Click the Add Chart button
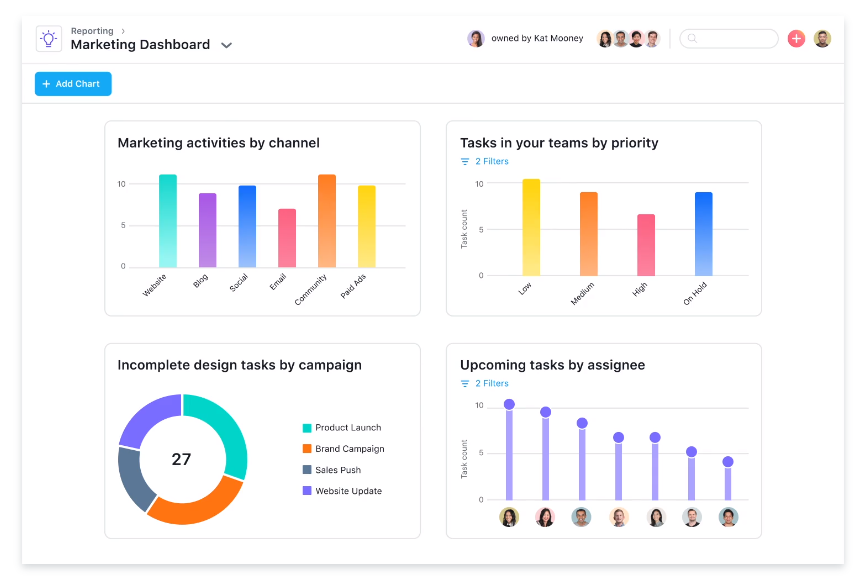 pos(73,84)
